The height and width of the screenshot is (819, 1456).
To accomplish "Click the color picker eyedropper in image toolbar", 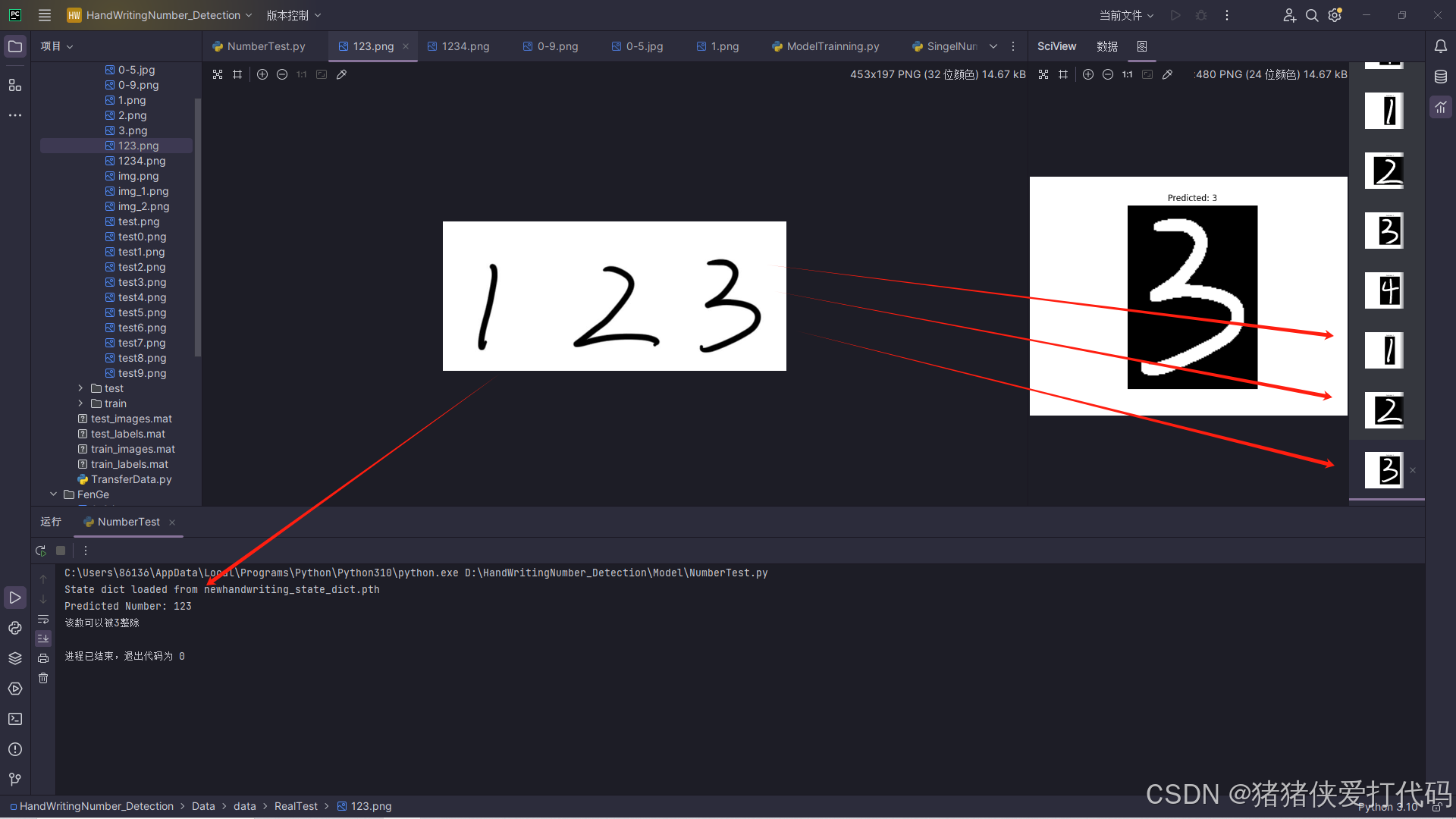I will (x=342, y=74).
